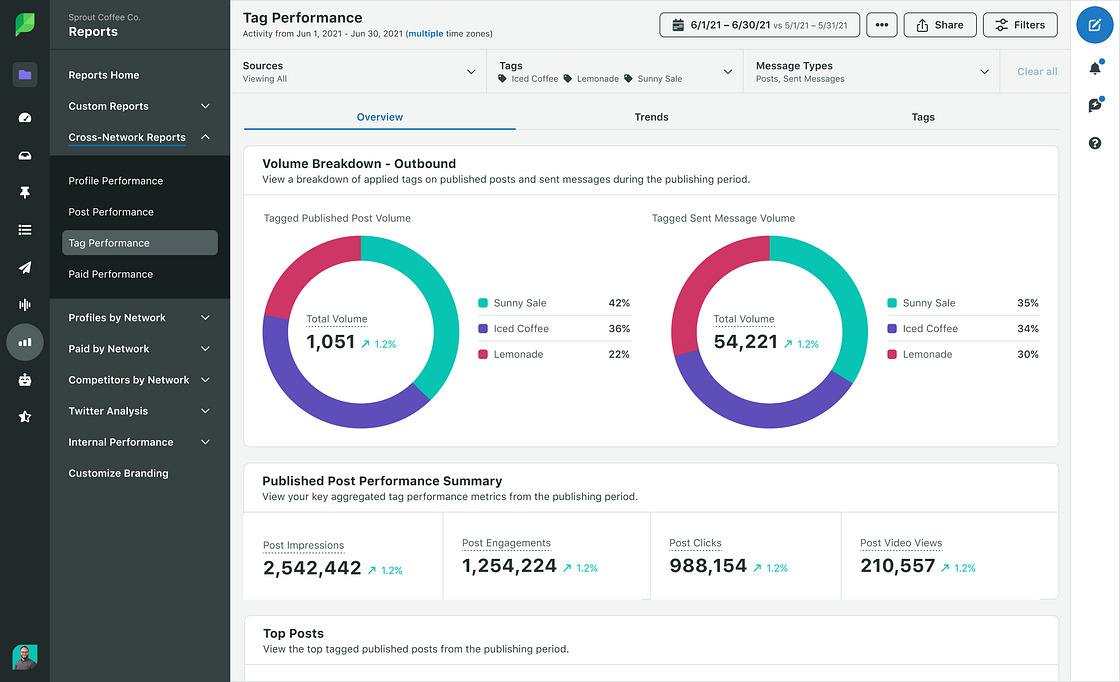Click Sunny Sale 35% legend row
1120x682 pixels.
[963, 303]
